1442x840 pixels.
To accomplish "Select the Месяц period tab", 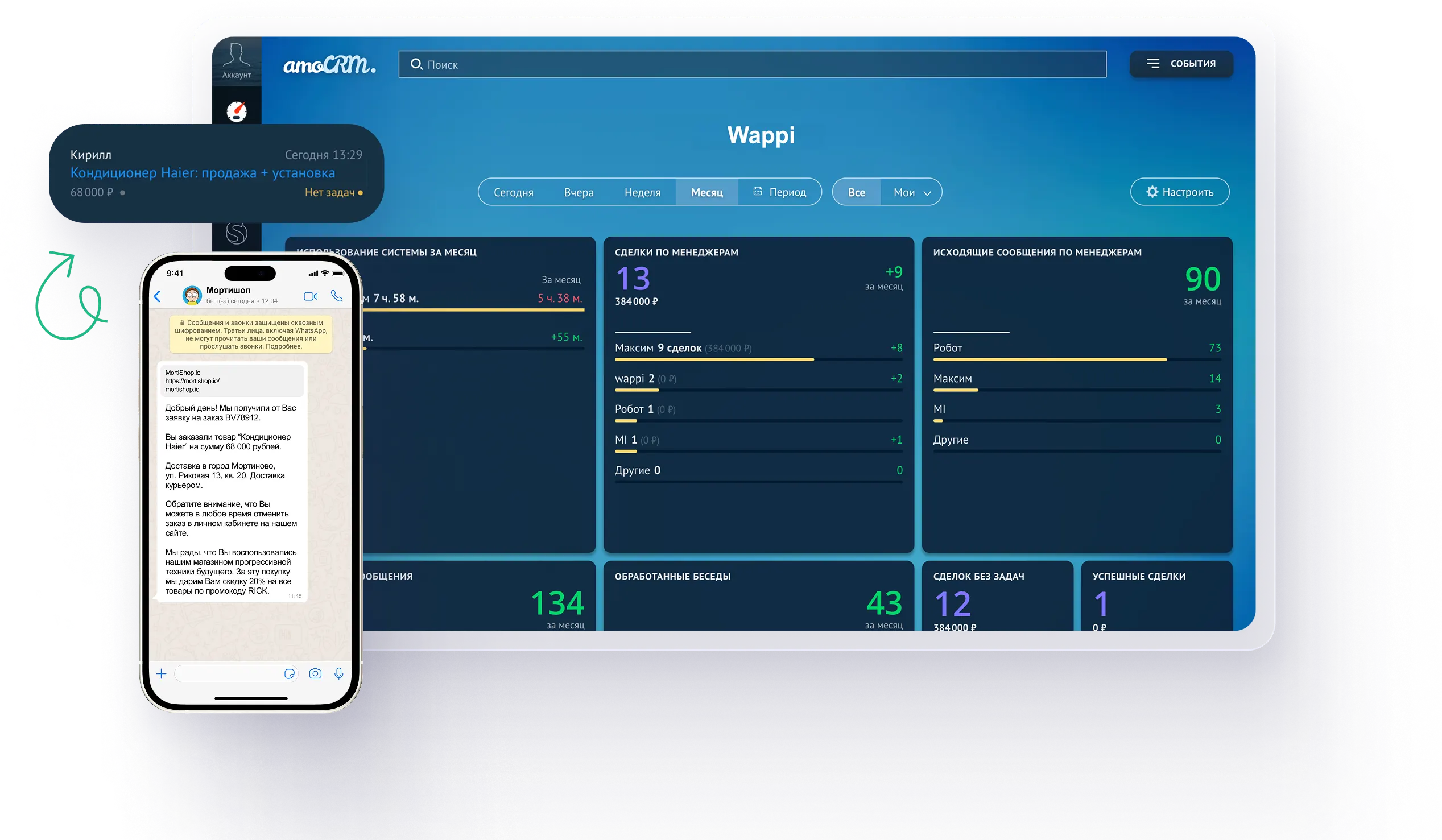I will 706,192.
